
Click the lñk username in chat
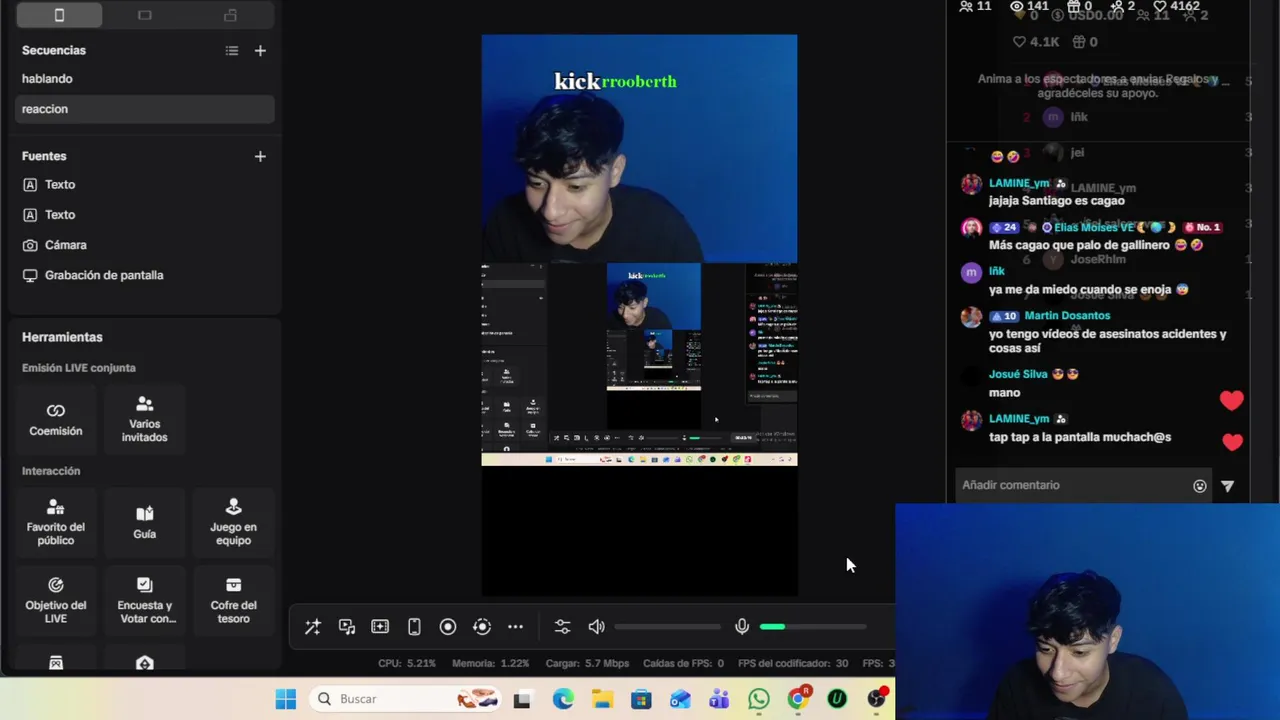(x=997, y=271)
